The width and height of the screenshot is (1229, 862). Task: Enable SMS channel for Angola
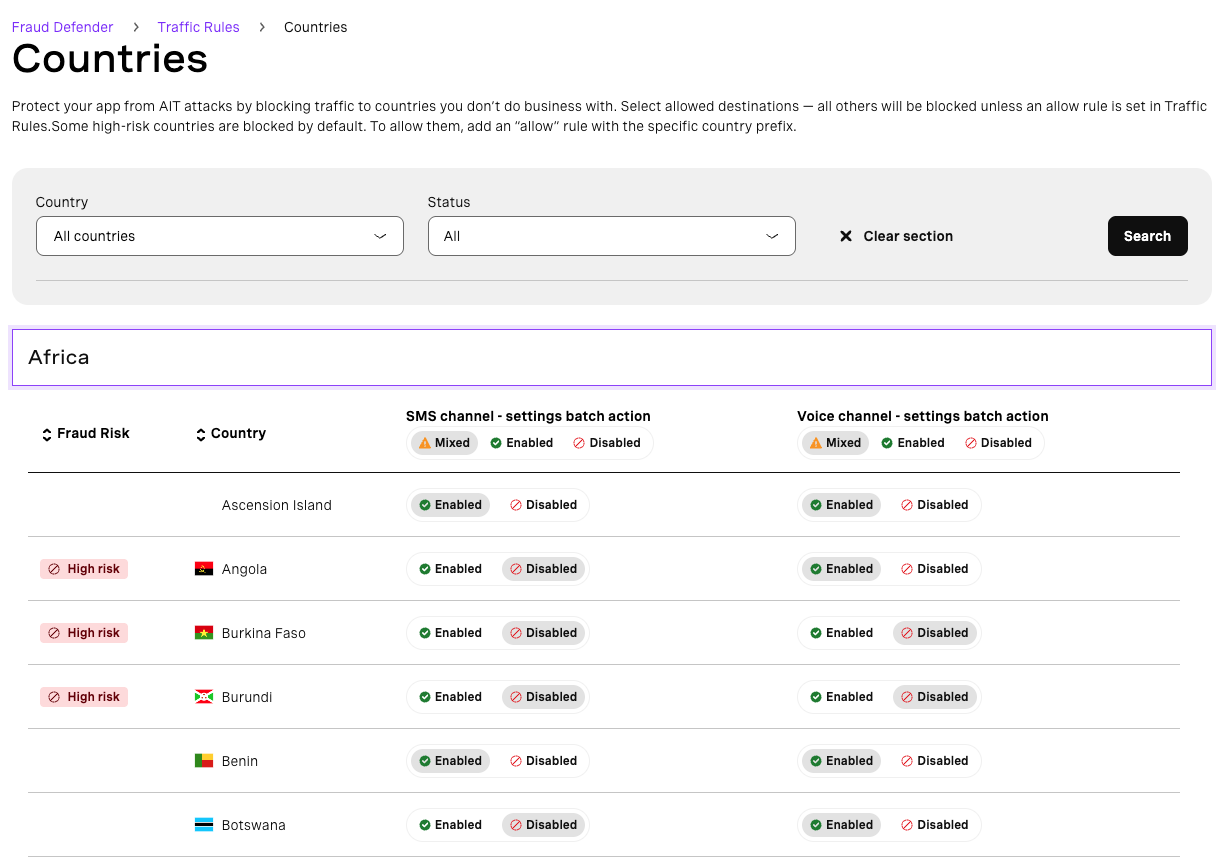coord(450,568)
